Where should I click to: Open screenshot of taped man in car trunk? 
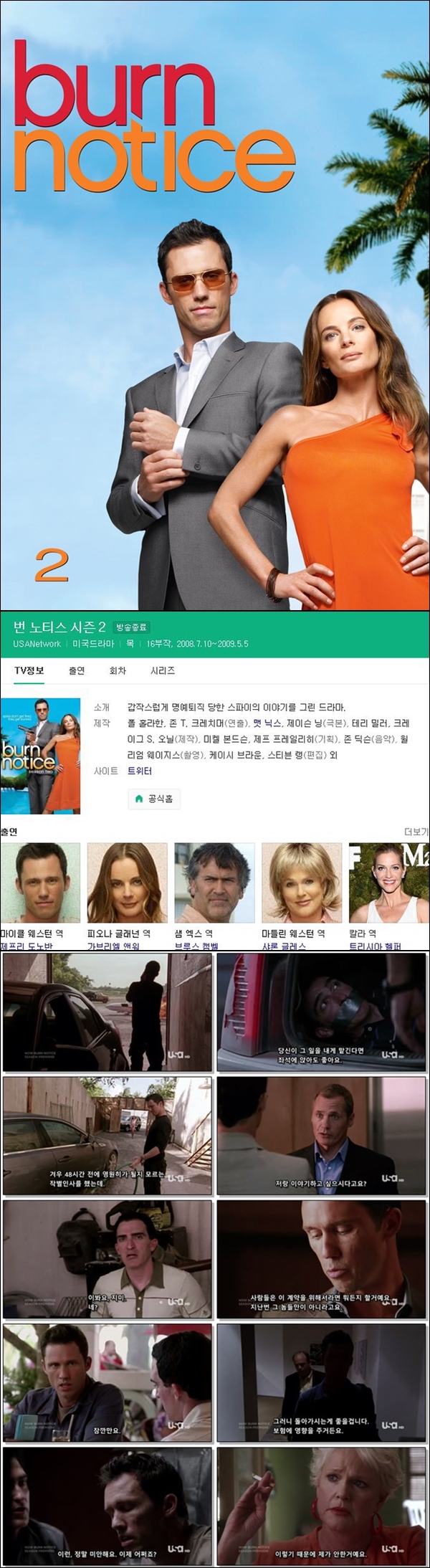tap(322, 1012)
